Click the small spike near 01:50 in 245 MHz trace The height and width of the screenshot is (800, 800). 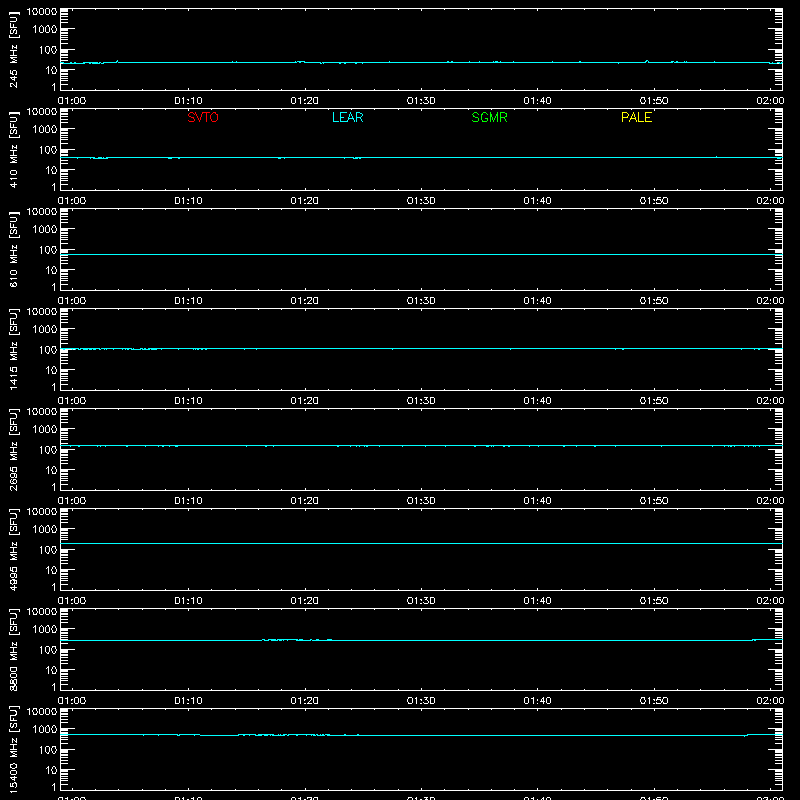tap(647, 61)
